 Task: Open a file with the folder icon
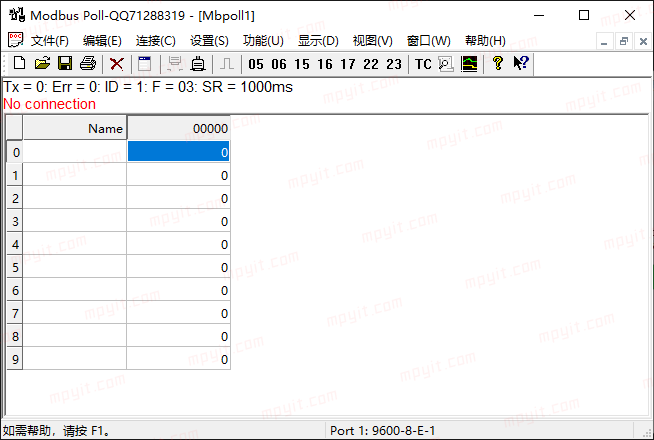point(42,64)
